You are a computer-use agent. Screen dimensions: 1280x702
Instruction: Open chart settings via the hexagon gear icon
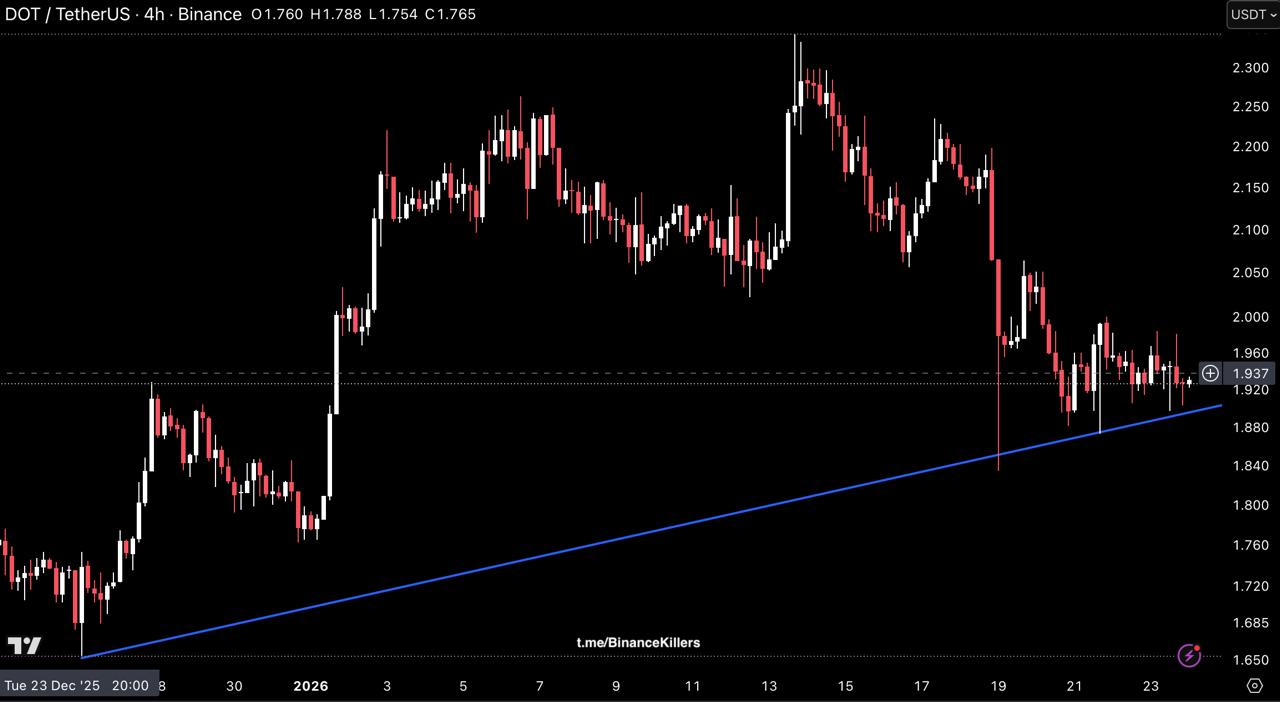pos(1255,685)
